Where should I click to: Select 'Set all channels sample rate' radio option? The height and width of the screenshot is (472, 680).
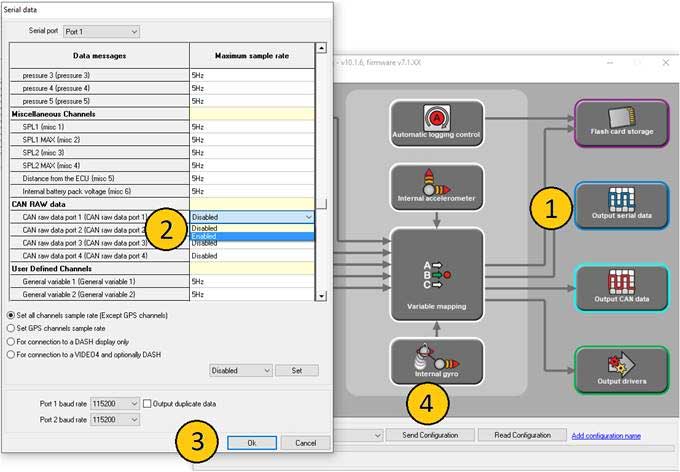(x=11, y=315)
